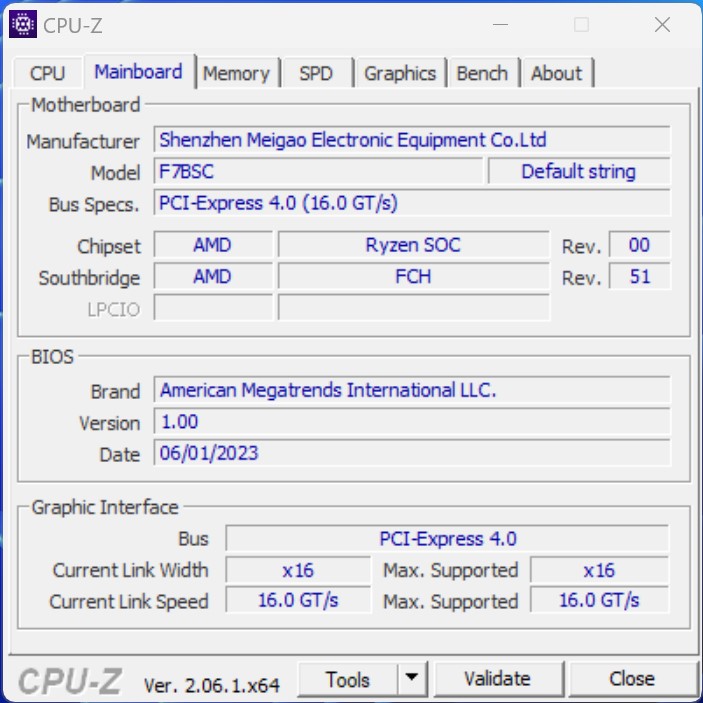Click the Ryzen SOC chipset field

(413, 244)
